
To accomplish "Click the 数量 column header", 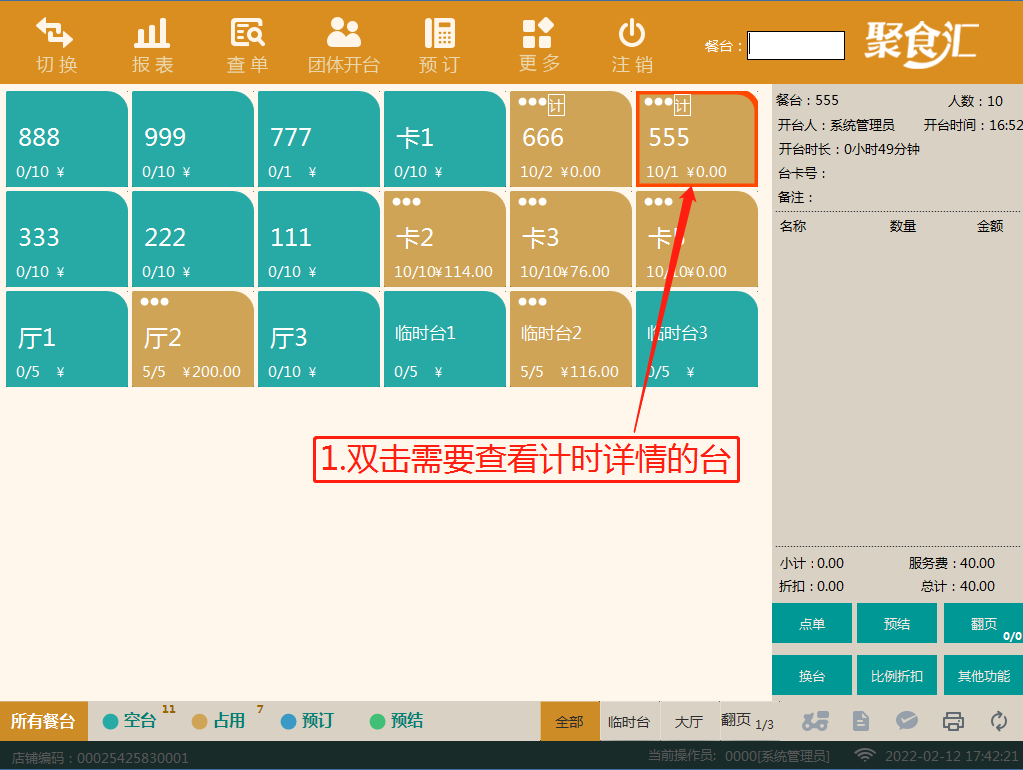I will pyautogui.click(x=903, y=226).
